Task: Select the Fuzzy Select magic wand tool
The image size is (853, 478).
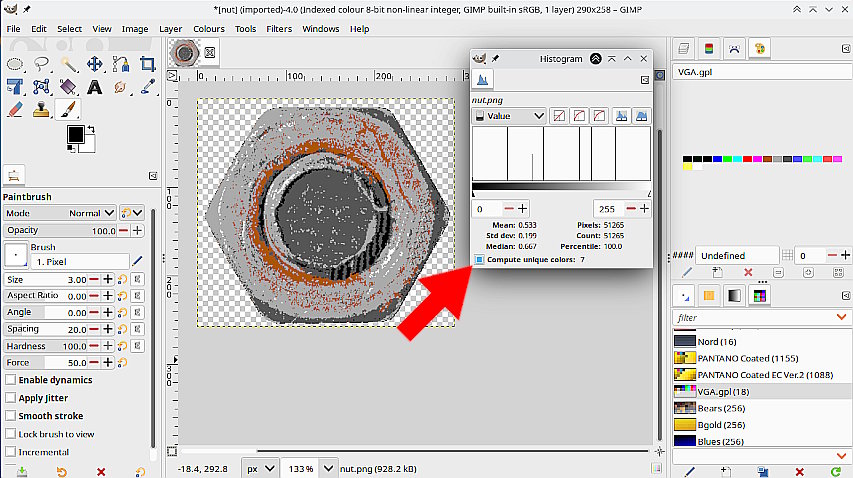Action: 68,65
